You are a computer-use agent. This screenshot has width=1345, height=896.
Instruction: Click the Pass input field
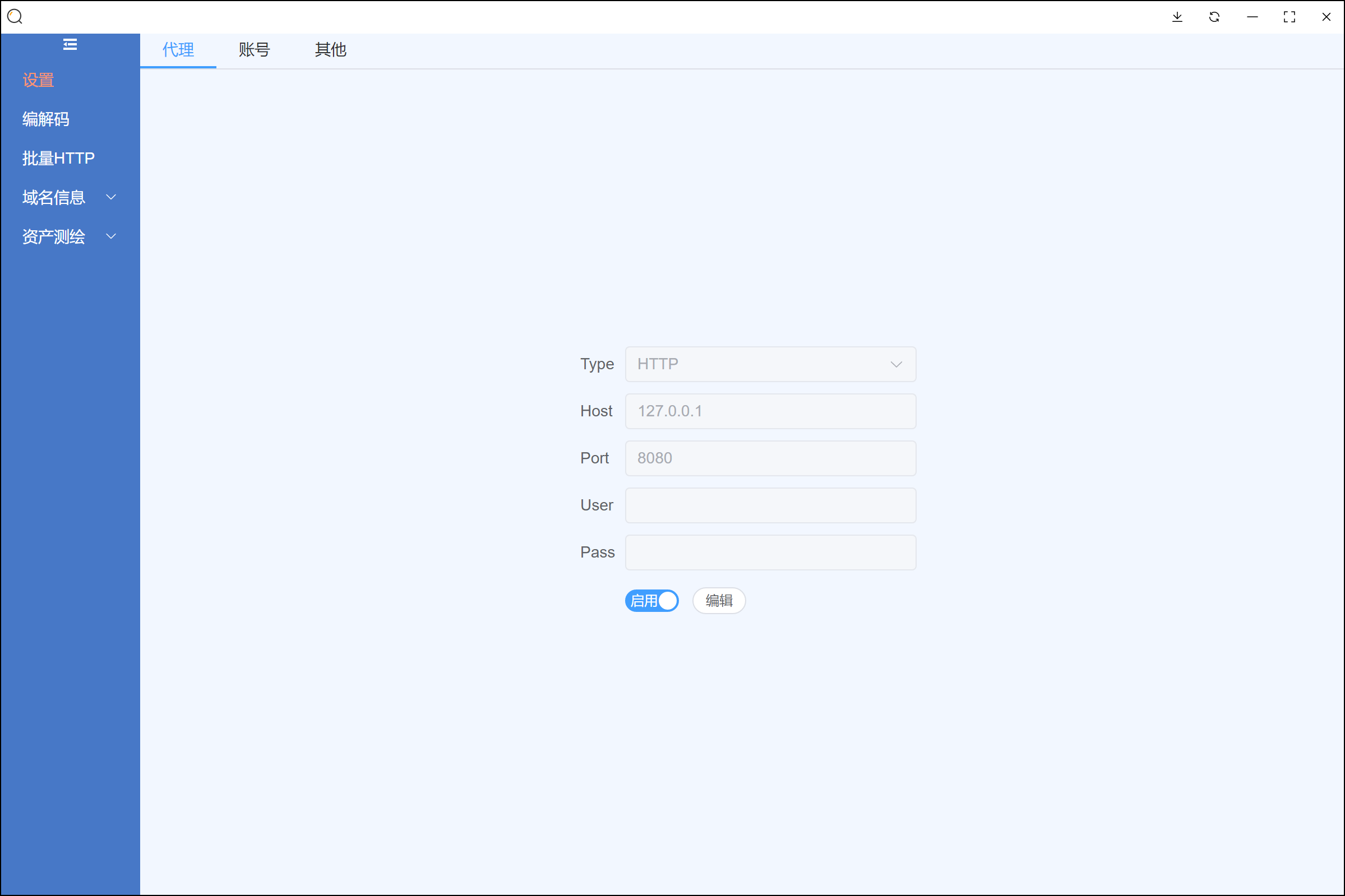pyautogui.click(x=770, y=552)
